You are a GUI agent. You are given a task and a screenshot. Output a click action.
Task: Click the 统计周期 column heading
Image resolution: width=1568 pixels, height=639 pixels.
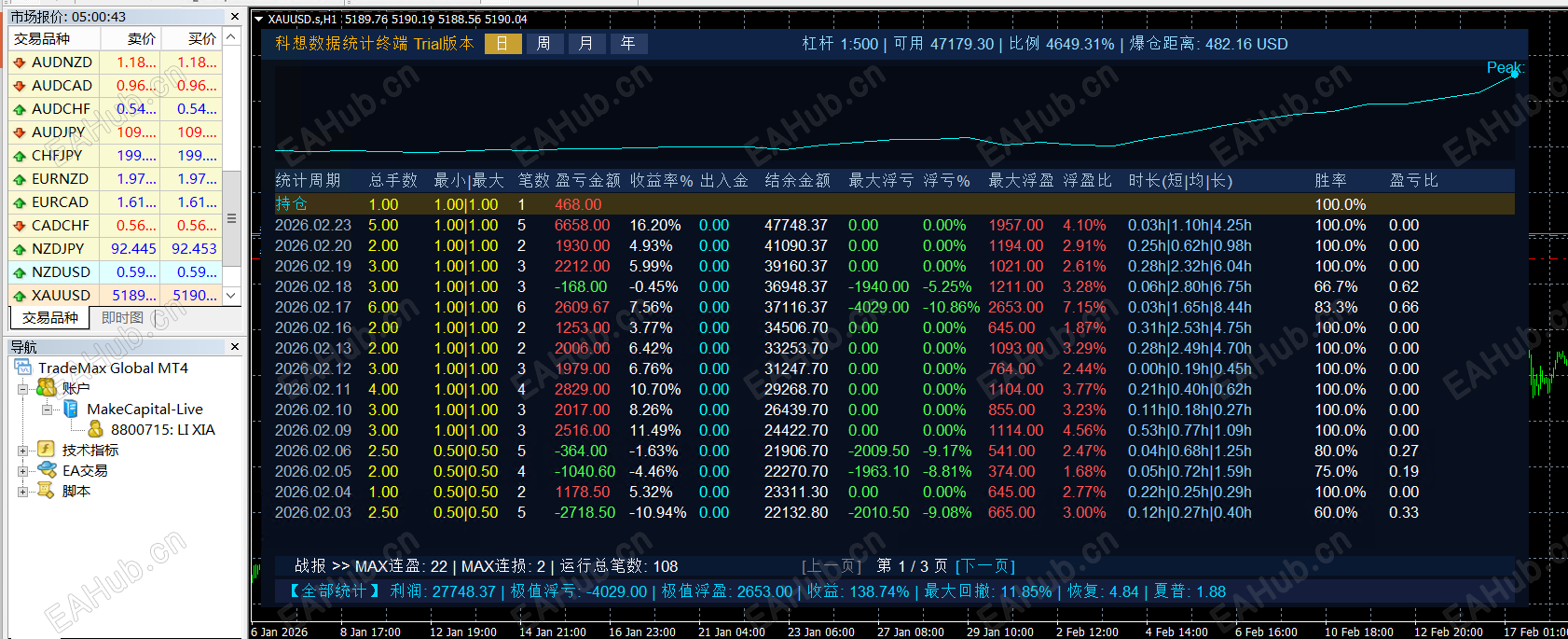click(x=308, y=180)
